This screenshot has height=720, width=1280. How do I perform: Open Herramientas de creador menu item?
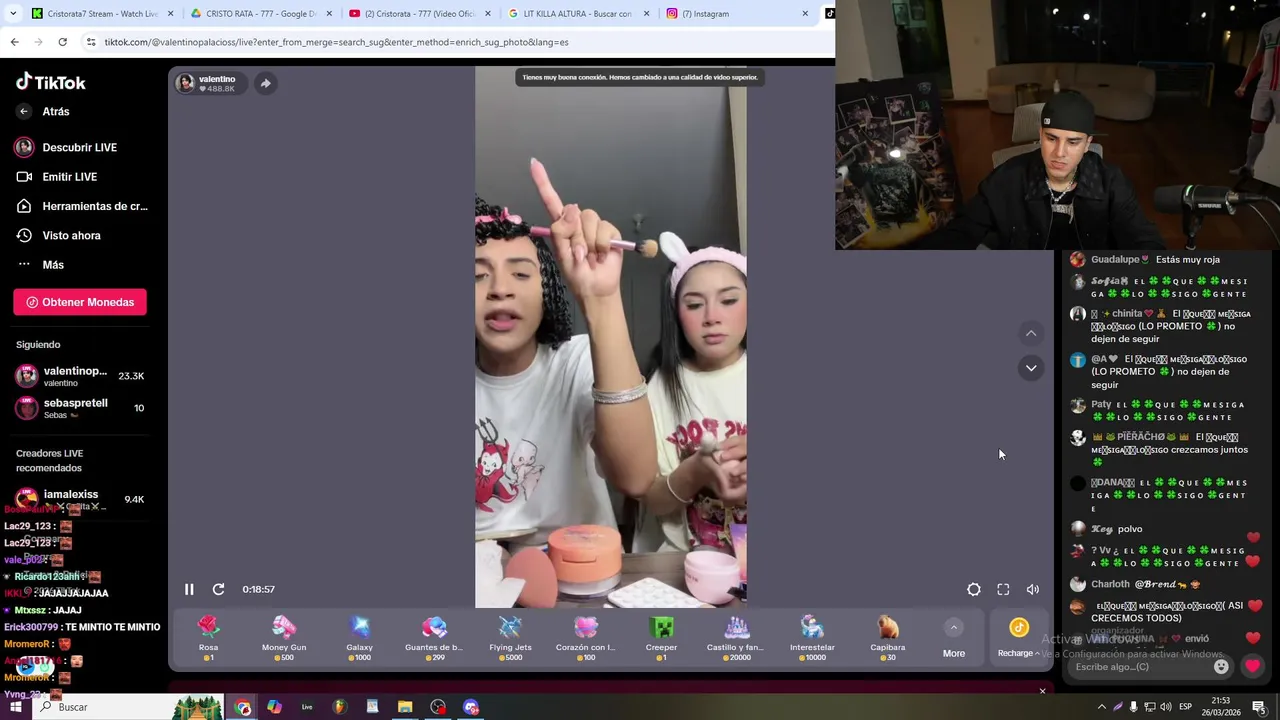[81, 206]
